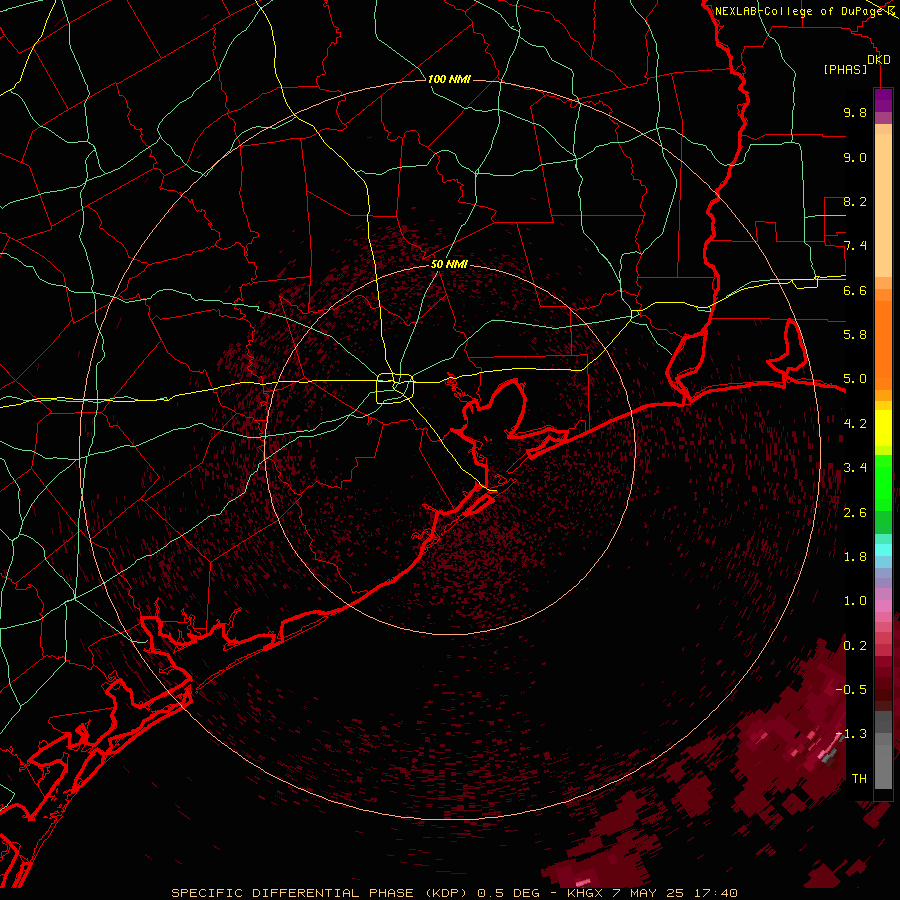Image resolution: width=900 pixels, height=900 pixels.
Task: Click the DKD product label
Action: (879, 60)
